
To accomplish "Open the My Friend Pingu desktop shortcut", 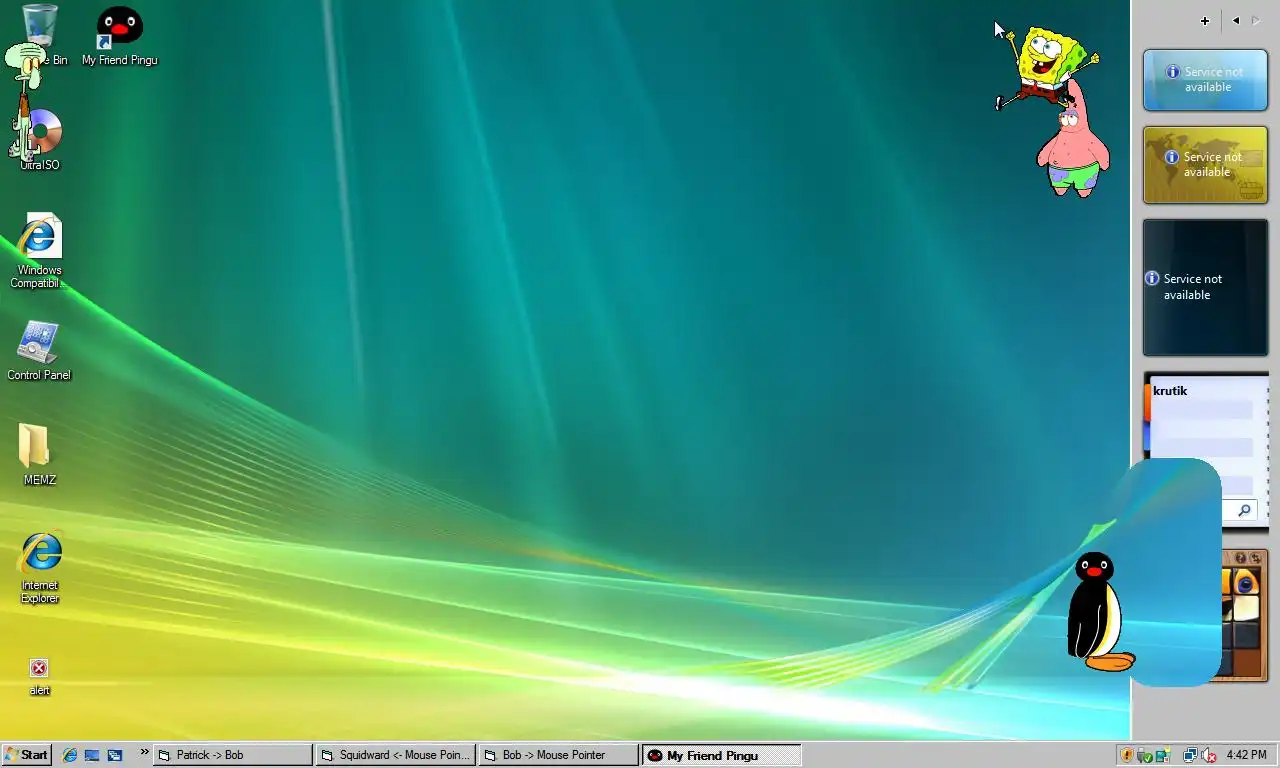I will (x=119, y=37).
